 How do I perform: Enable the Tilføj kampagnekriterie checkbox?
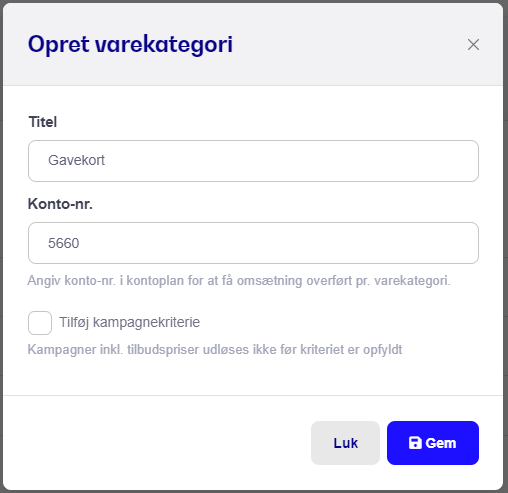[x=40, y=323]
